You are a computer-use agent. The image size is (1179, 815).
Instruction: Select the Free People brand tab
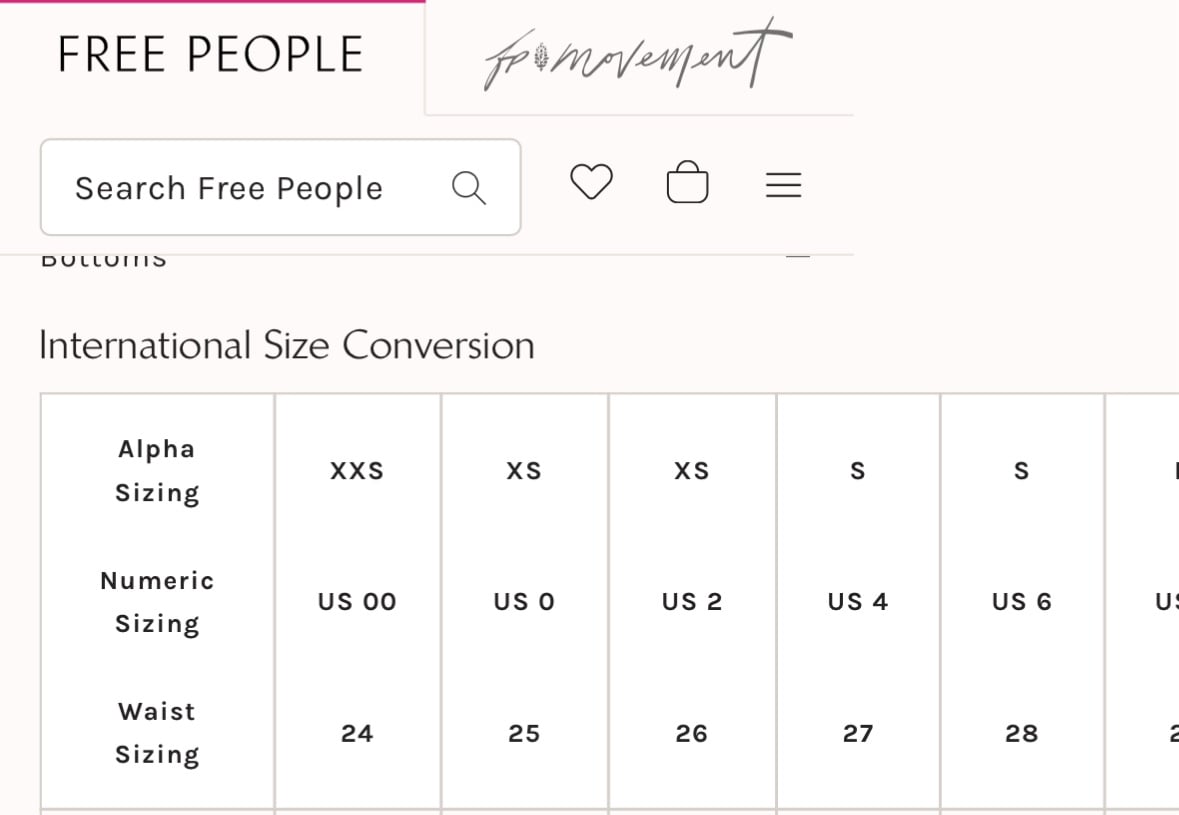pyautogui.click(x=211, y=55)
